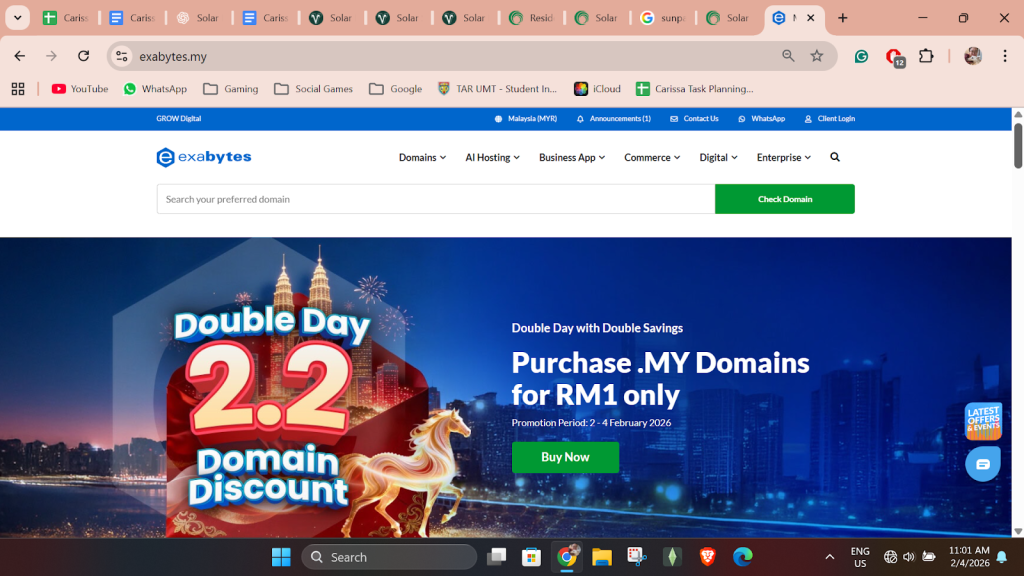Click the Windows taskbar Search box
The height and width of the screenshot is (576, 1024).
[x=389, y=557]
